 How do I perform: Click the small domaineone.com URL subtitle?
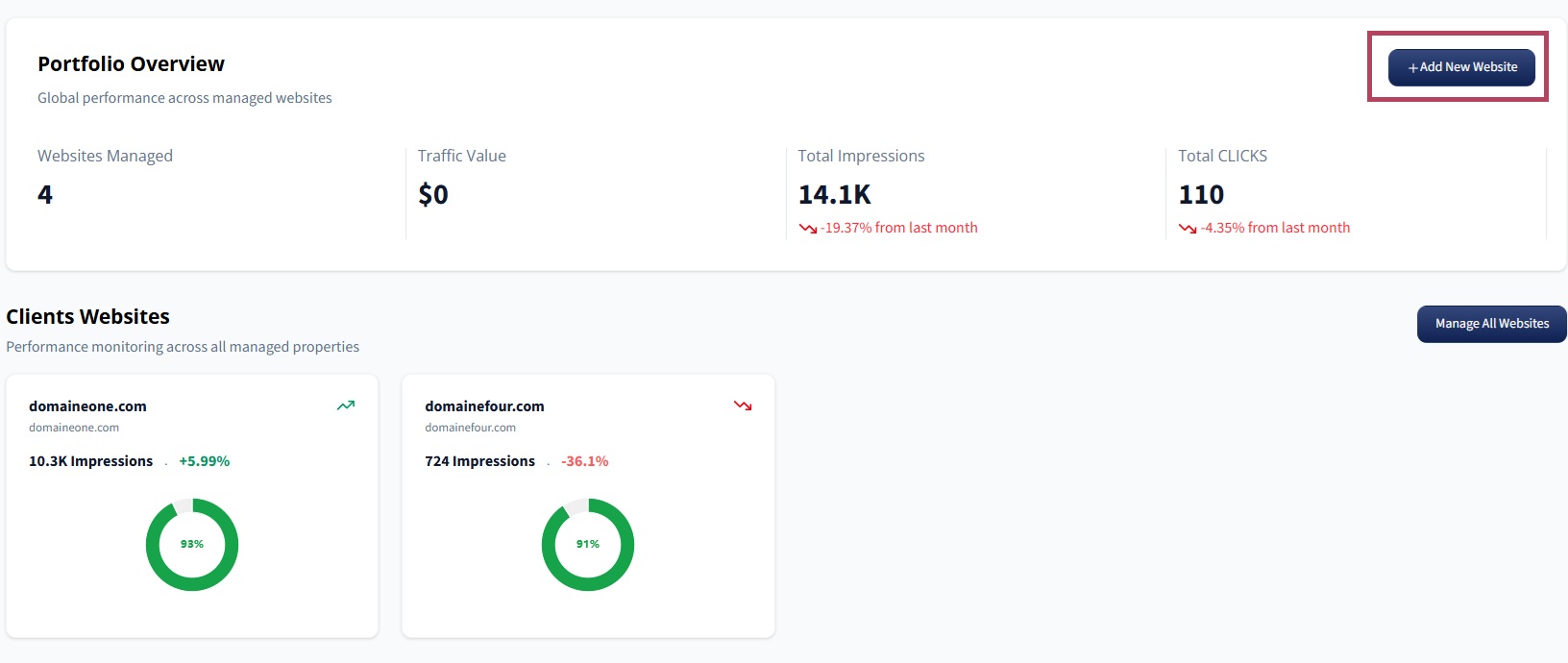(x=74, y=428)
